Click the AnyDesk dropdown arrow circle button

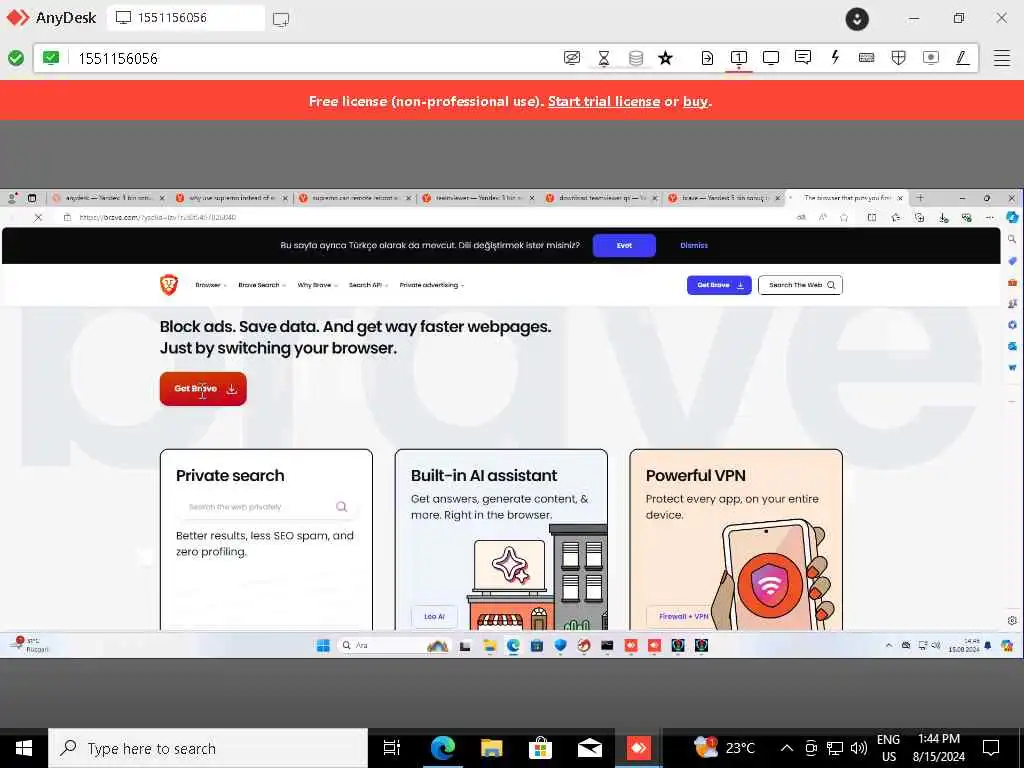coord(857,19)
